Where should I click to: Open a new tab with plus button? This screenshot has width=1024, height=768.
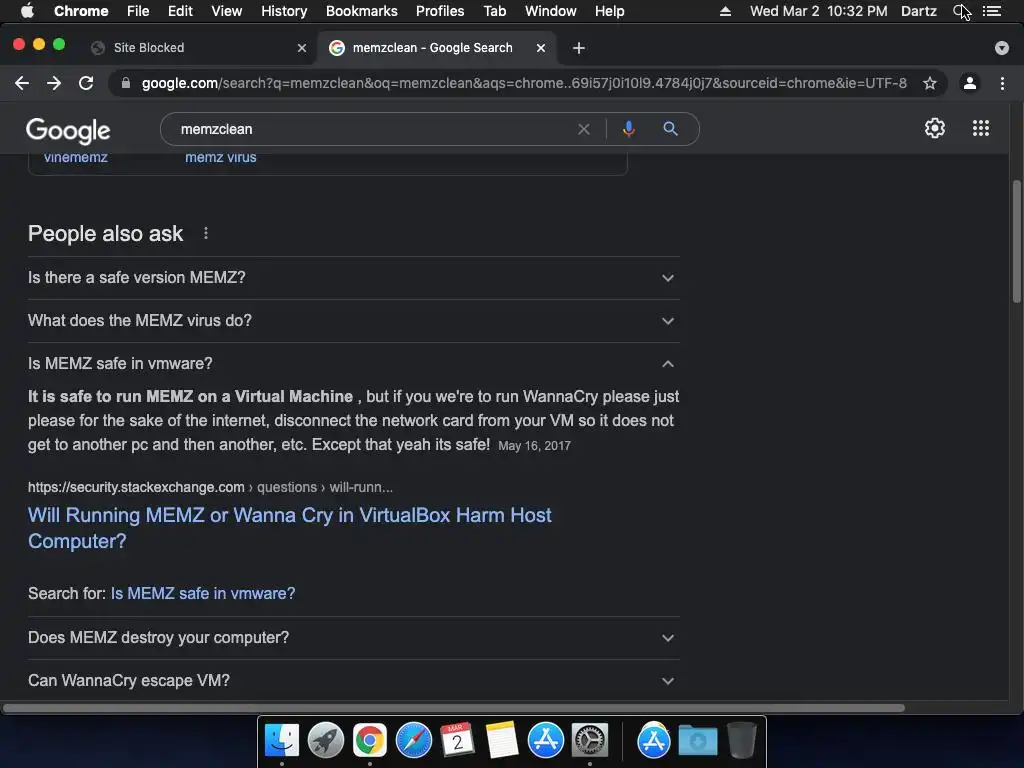579,48
